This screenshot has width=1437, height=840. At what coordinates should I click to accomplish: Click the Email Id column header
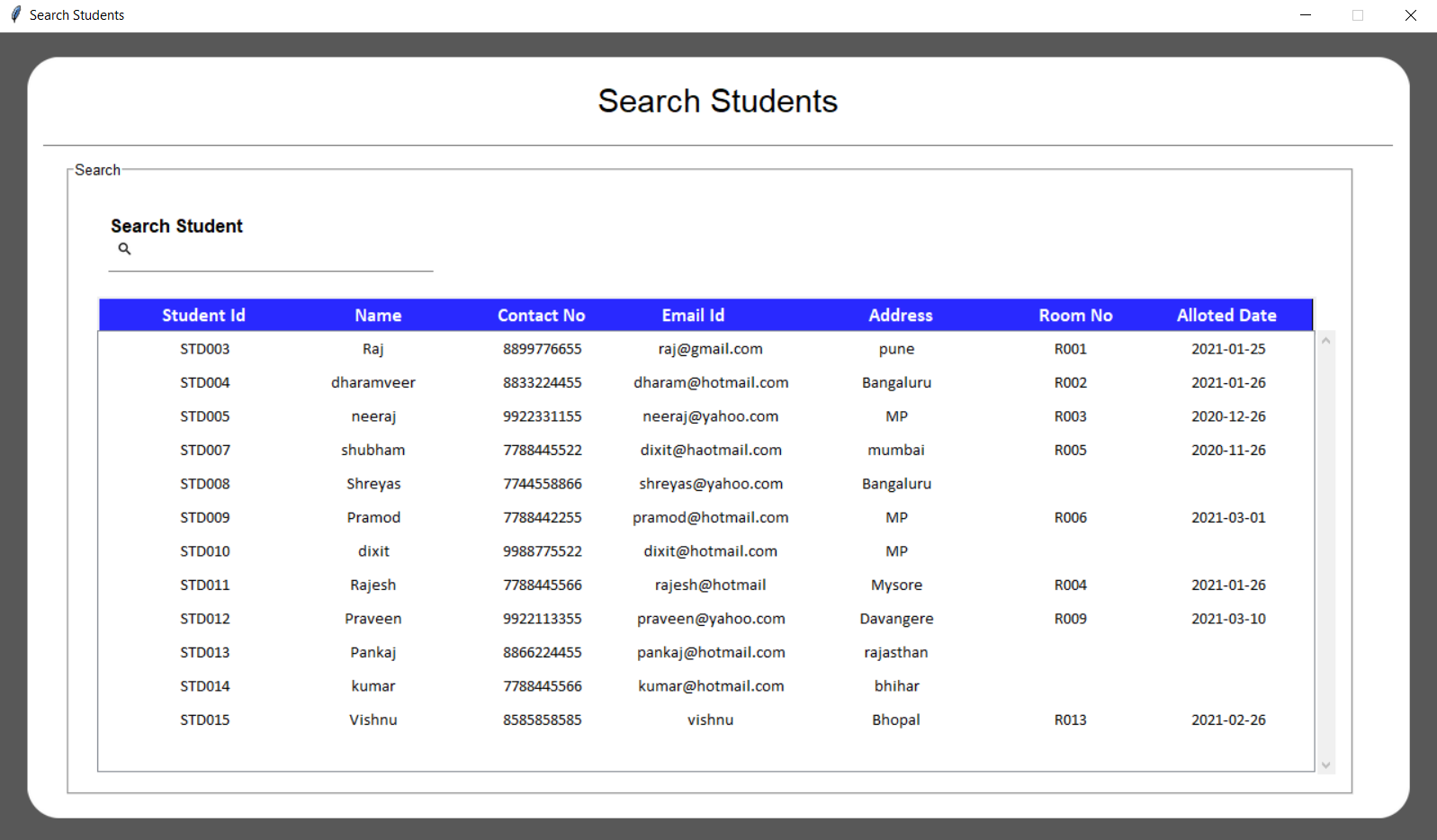click(x=693, y=316)
